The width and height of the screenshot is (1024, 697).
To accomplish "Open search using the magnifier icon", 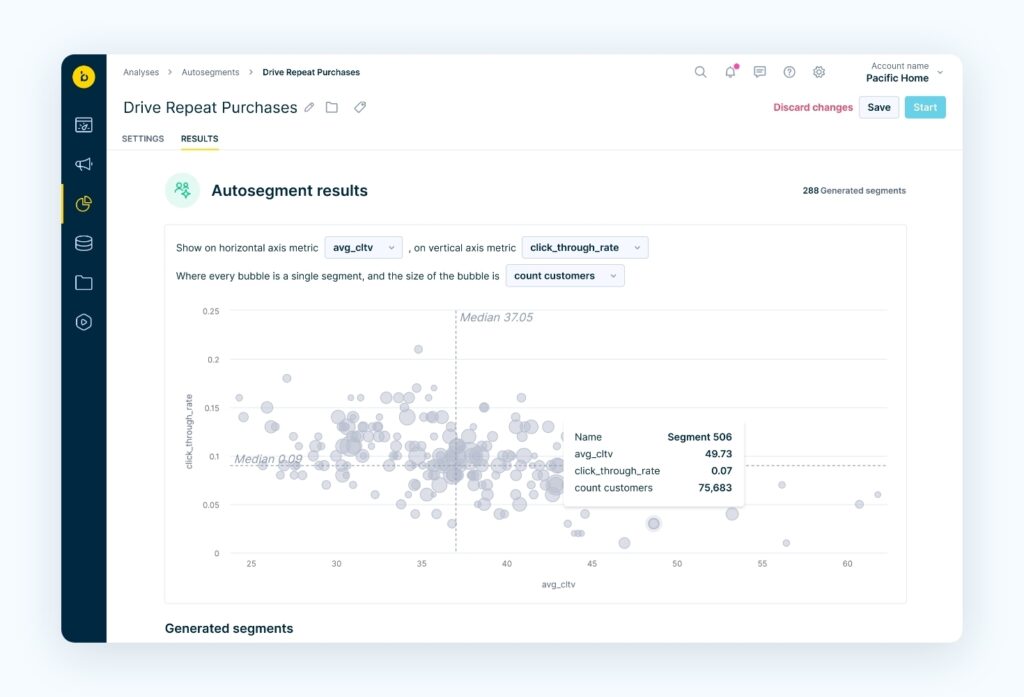I will tap(700, 72).
